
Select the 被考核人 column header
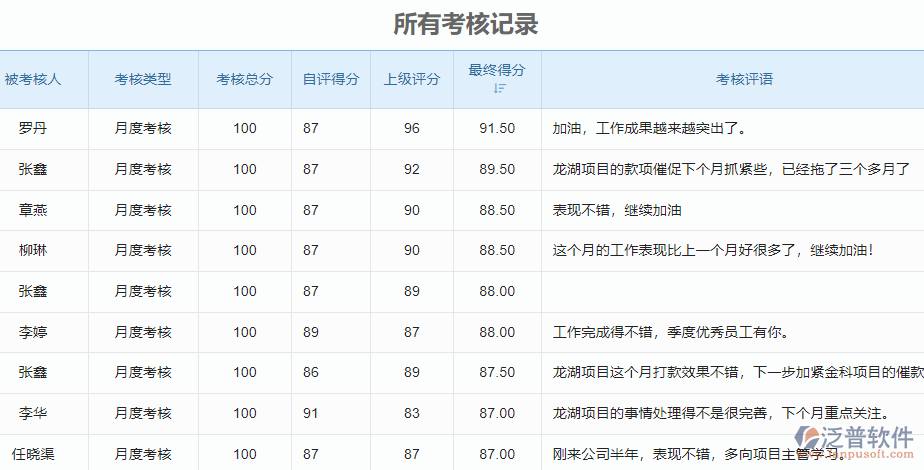click(33, 79)
